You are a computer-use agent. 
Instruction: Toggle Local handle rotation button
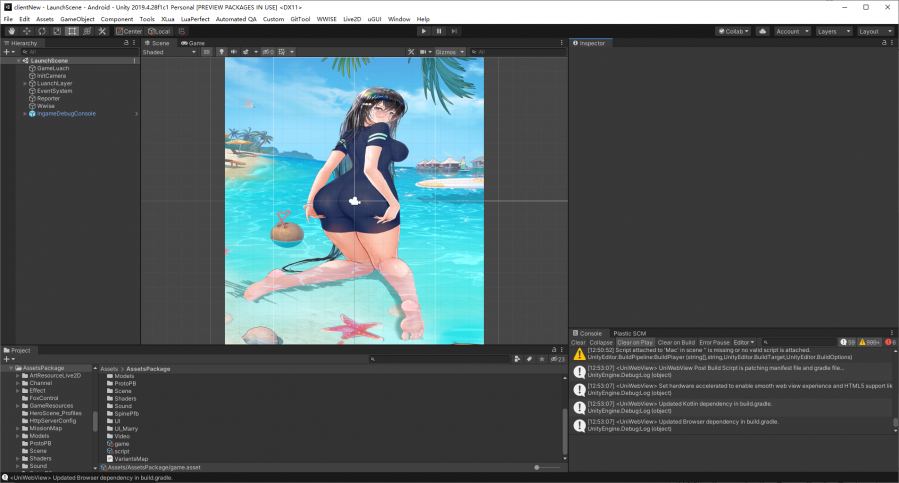pos(159,31)
